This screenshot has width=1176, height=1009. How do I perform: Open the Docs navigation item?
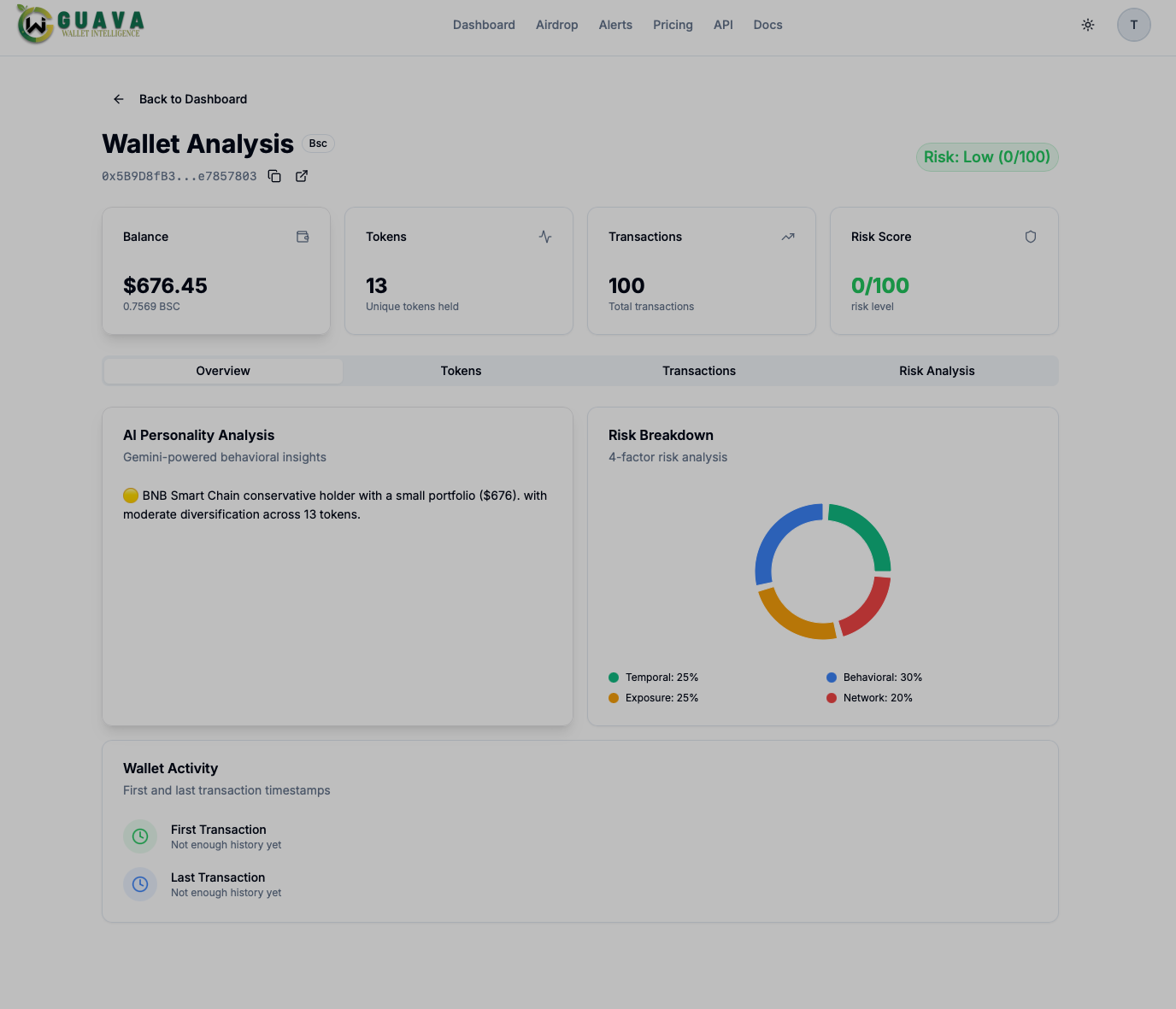[767, 25]
